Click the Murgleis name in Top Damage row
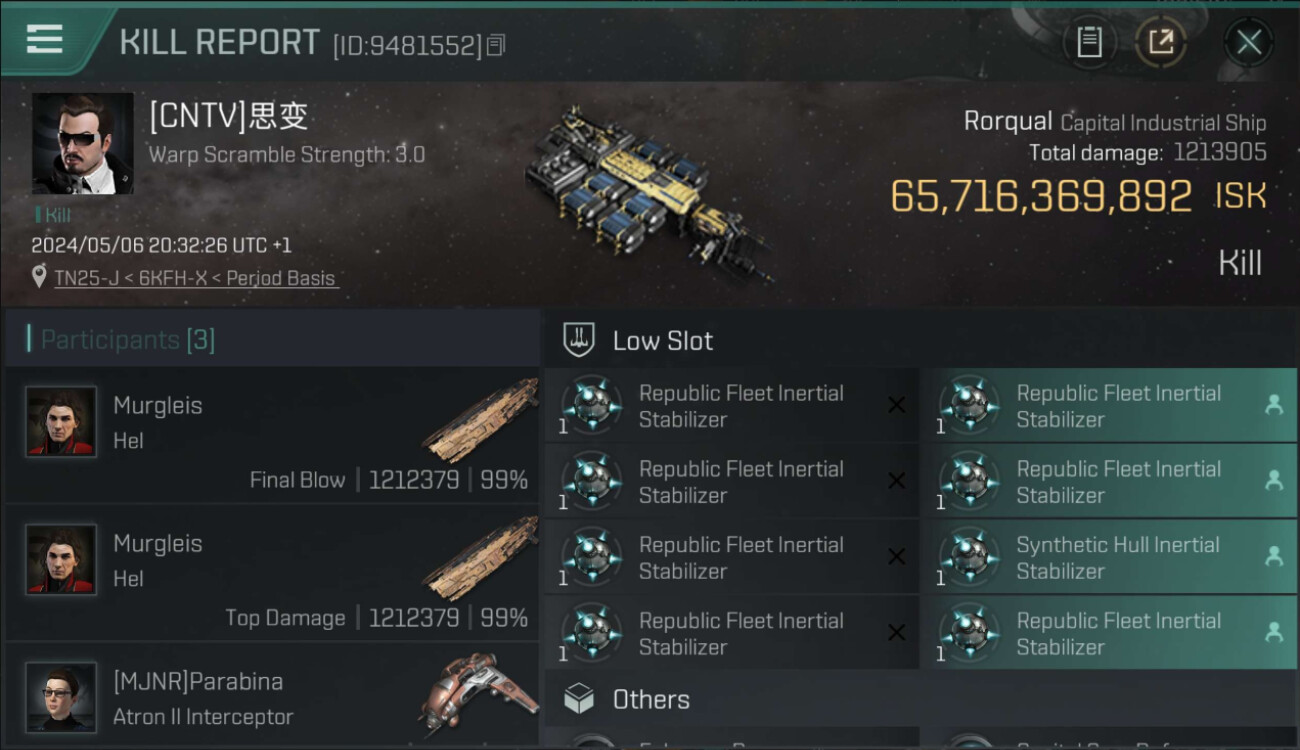The image size is (1300, 750). (x=158, y=544)
